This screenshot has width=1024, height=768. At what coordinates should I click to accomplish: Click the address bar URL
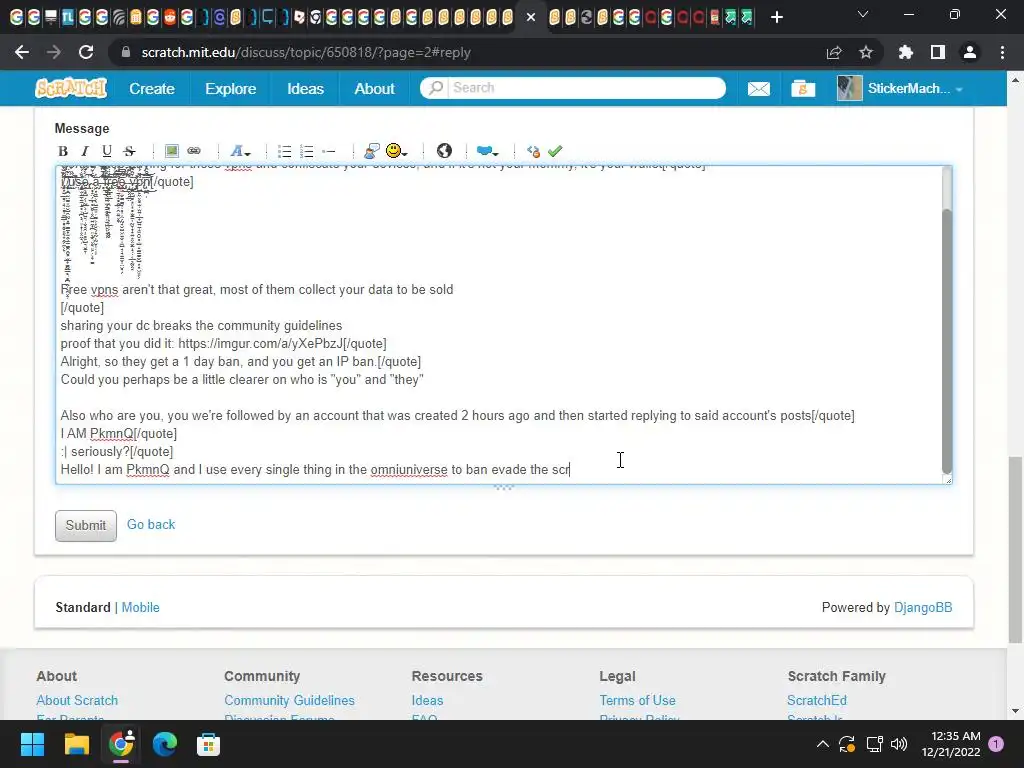click(306, 52)
